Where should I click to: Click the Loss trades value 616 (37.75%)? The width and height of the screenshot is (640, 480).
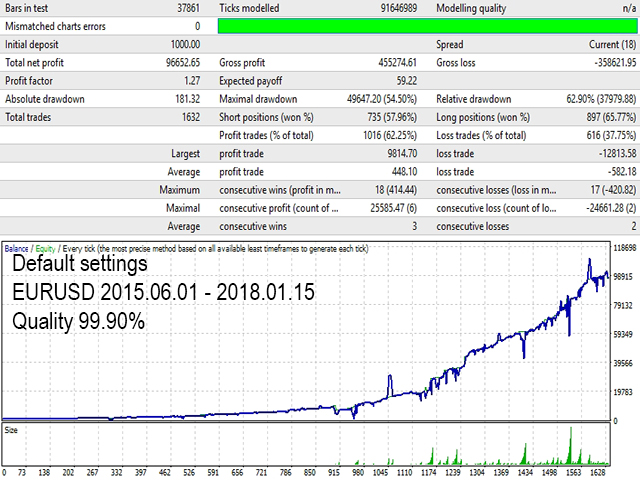coord(611,135)
